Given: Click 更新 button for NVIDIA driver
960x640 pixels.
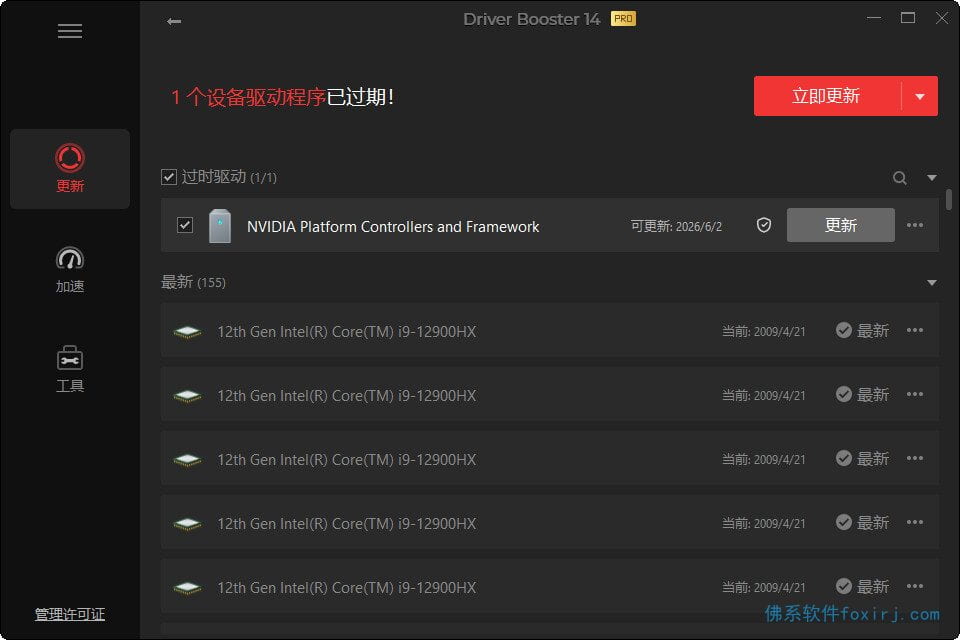Looking at the screenshot, I should click(x=841, y=225).
